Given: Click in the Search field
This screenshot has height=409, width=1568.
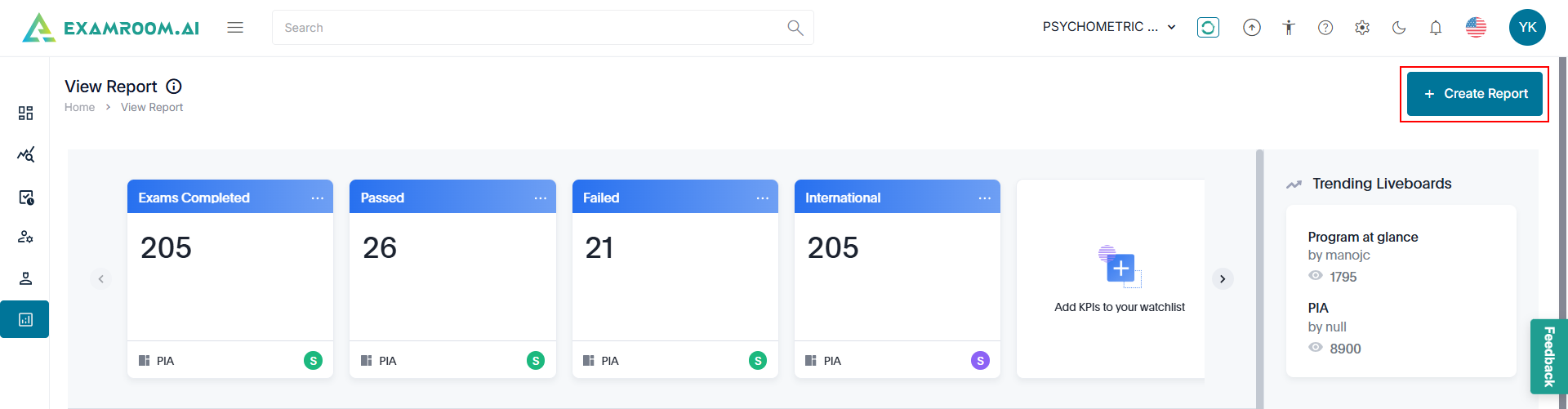Looking at the screenshot, I should tap(531, 28).
